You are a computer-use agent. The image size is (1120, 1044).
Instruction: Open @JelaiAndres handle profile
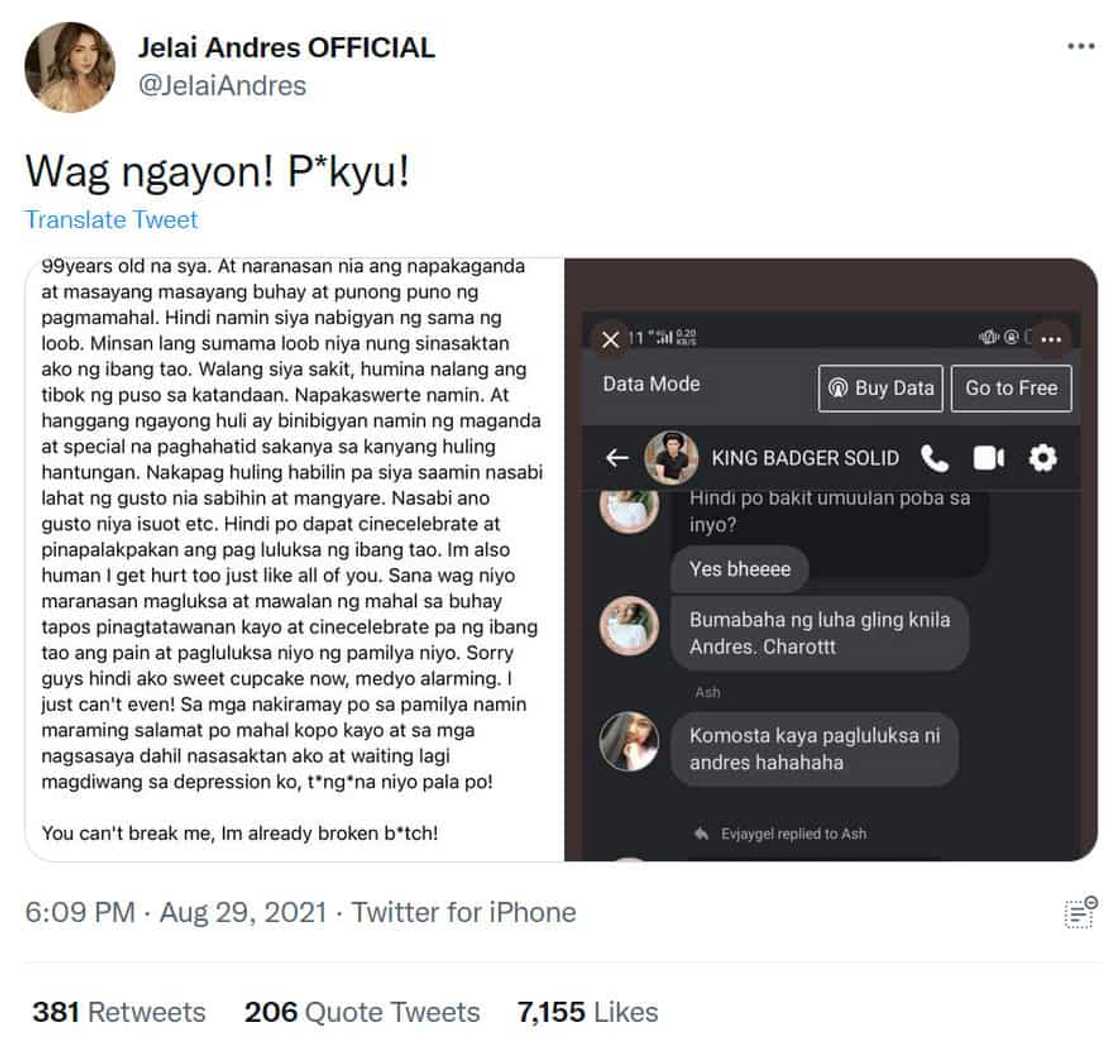tap(221, 86)
